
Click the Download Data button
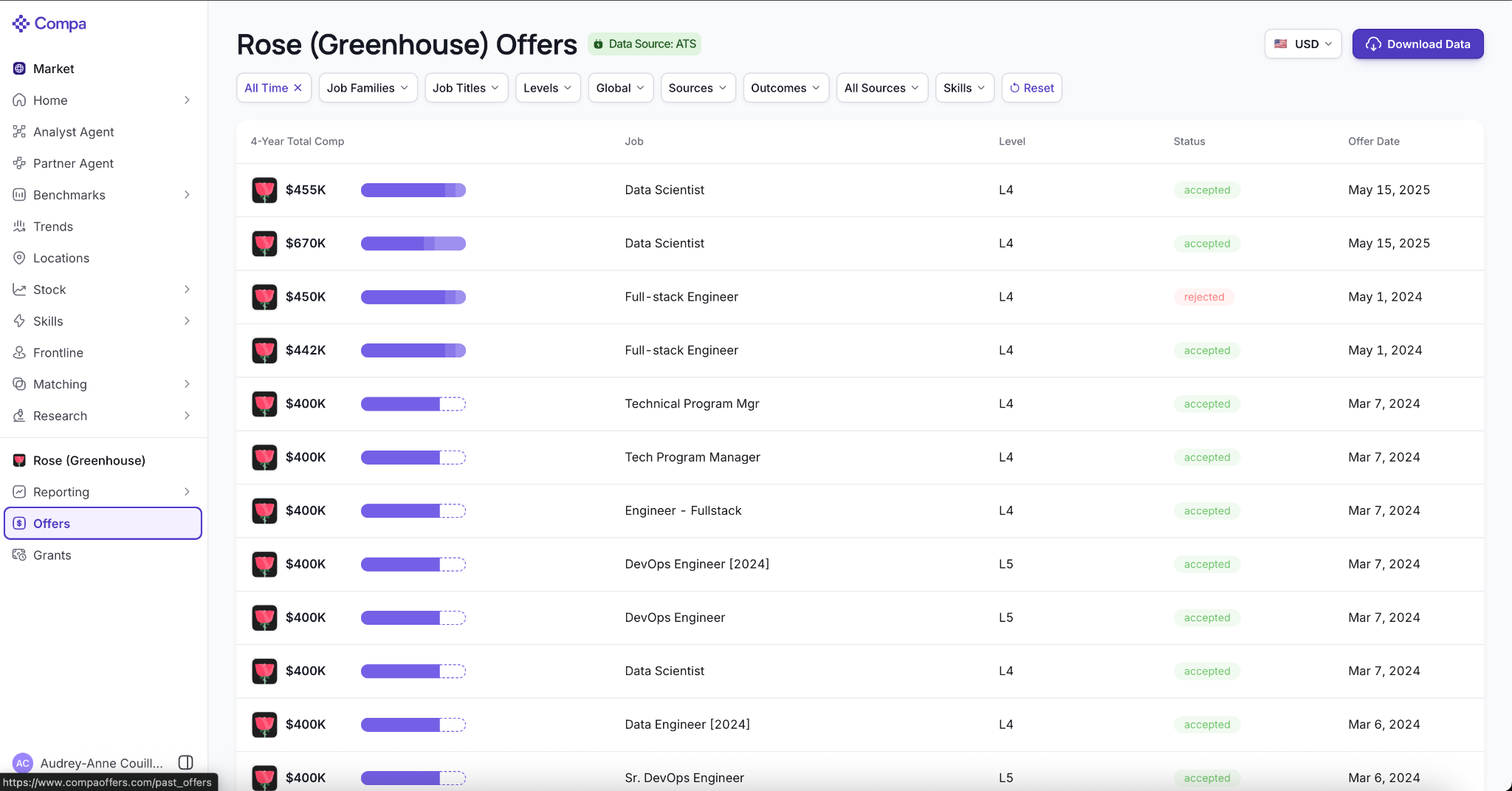pyautogui.click(x=1417, y=44)
